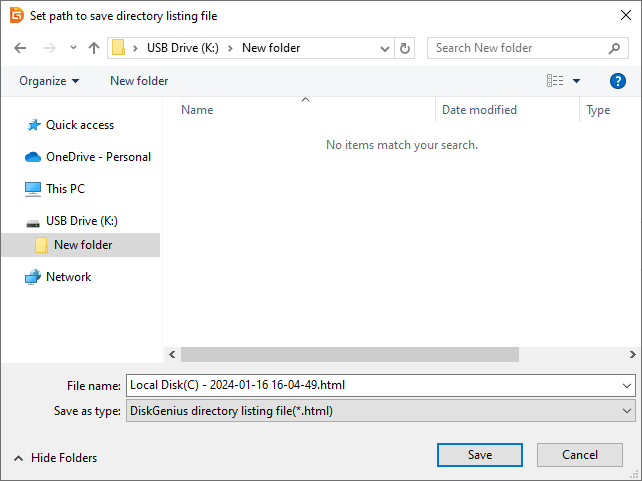Click the change view layout icon
This screenshot has height=481, width=642.
tap(555, 81)
